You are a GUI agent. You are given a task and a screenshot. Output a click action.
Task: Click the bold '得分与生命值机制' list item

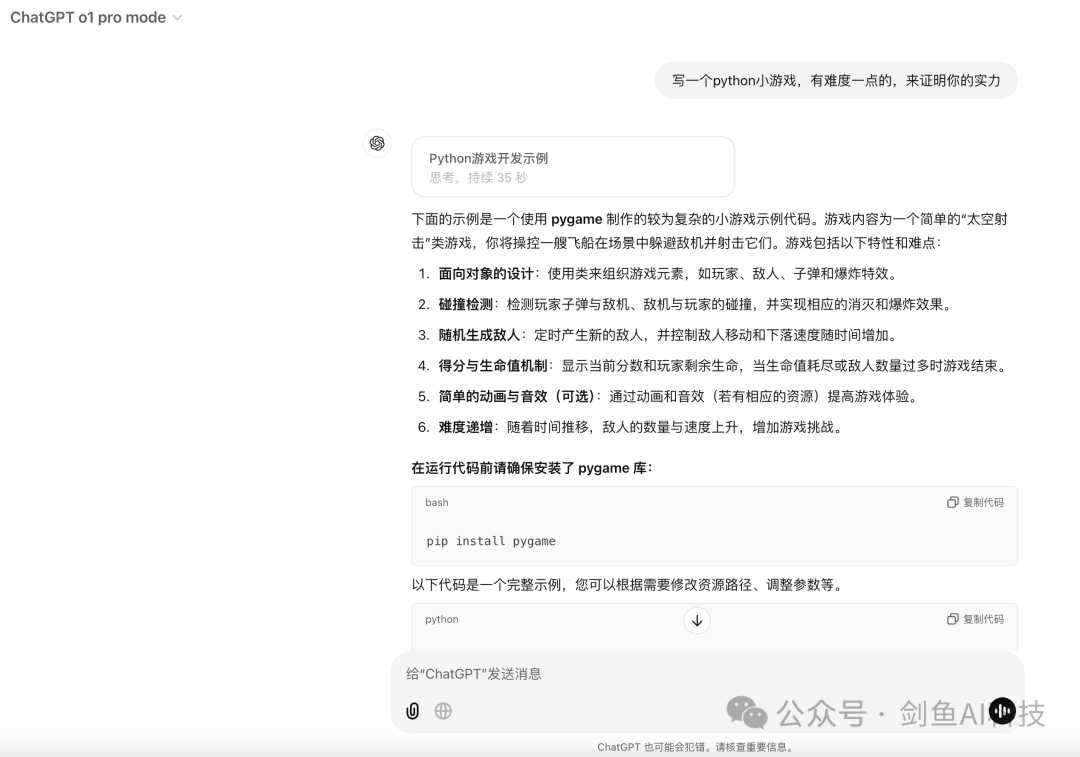(x=492, y=366)
